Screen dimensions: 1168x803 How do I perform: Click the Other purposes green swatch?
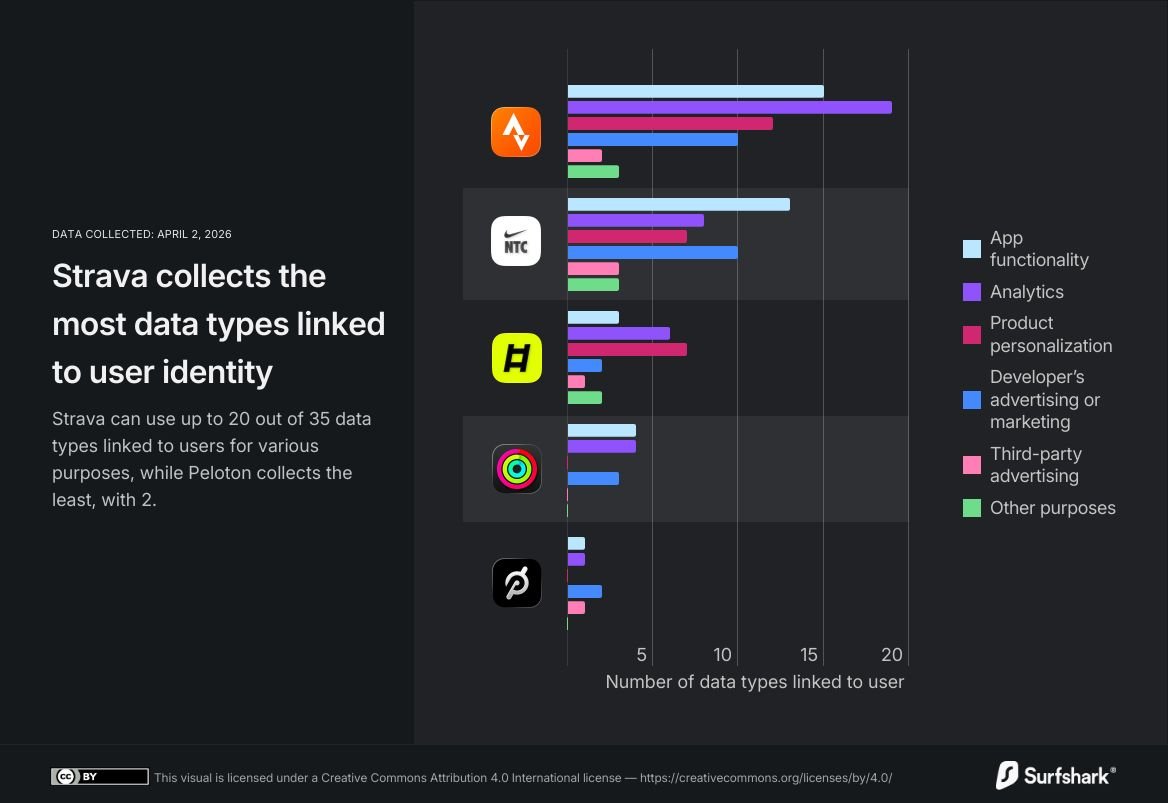click(971, 508)
